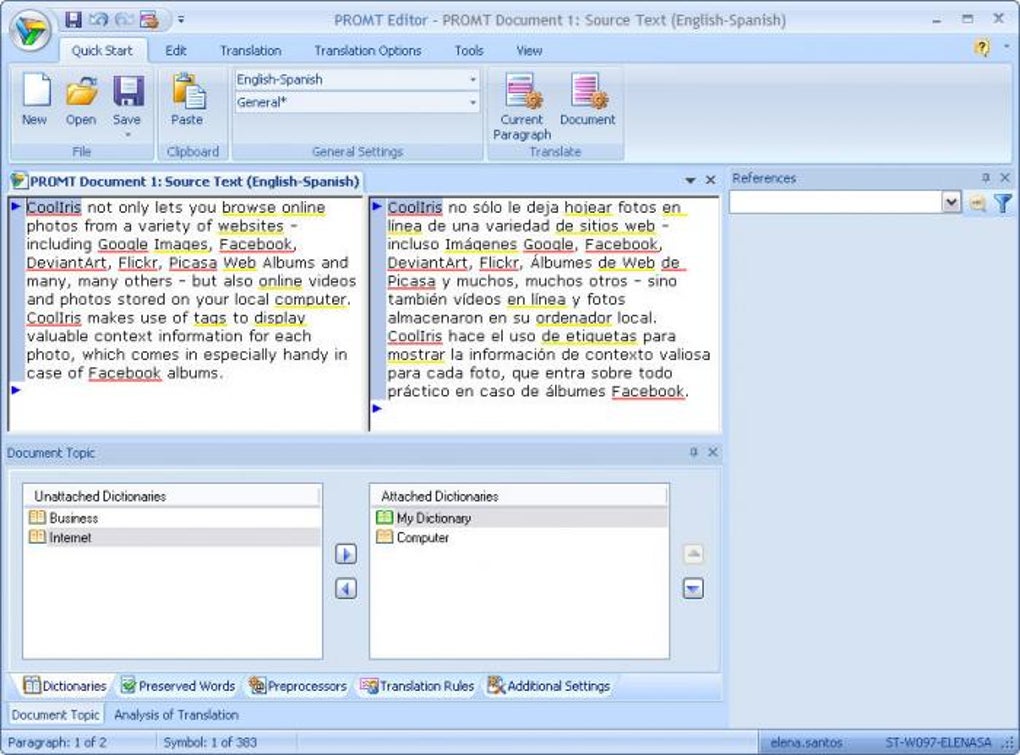The image size is (1020, 755).
Task: Click the elena.santos user name in status bar
Action: click(806, 742)
